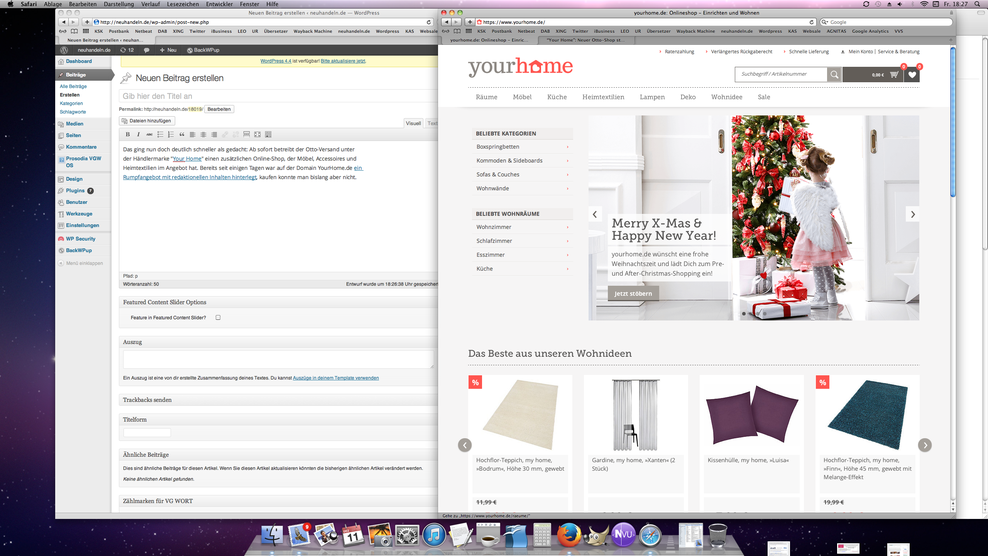This screenshot has height=556, width=988.
Task: Apply strikethrough in the WordPress editor toolbar
Action: click(149, 134)
